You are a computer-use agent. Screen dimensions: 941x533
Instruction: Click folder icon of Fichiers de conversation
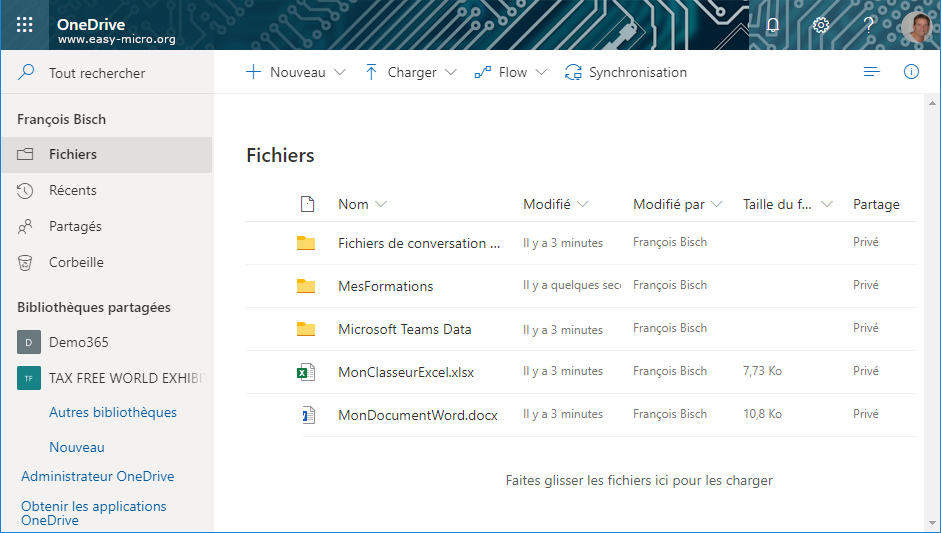[x=306, y=243]
